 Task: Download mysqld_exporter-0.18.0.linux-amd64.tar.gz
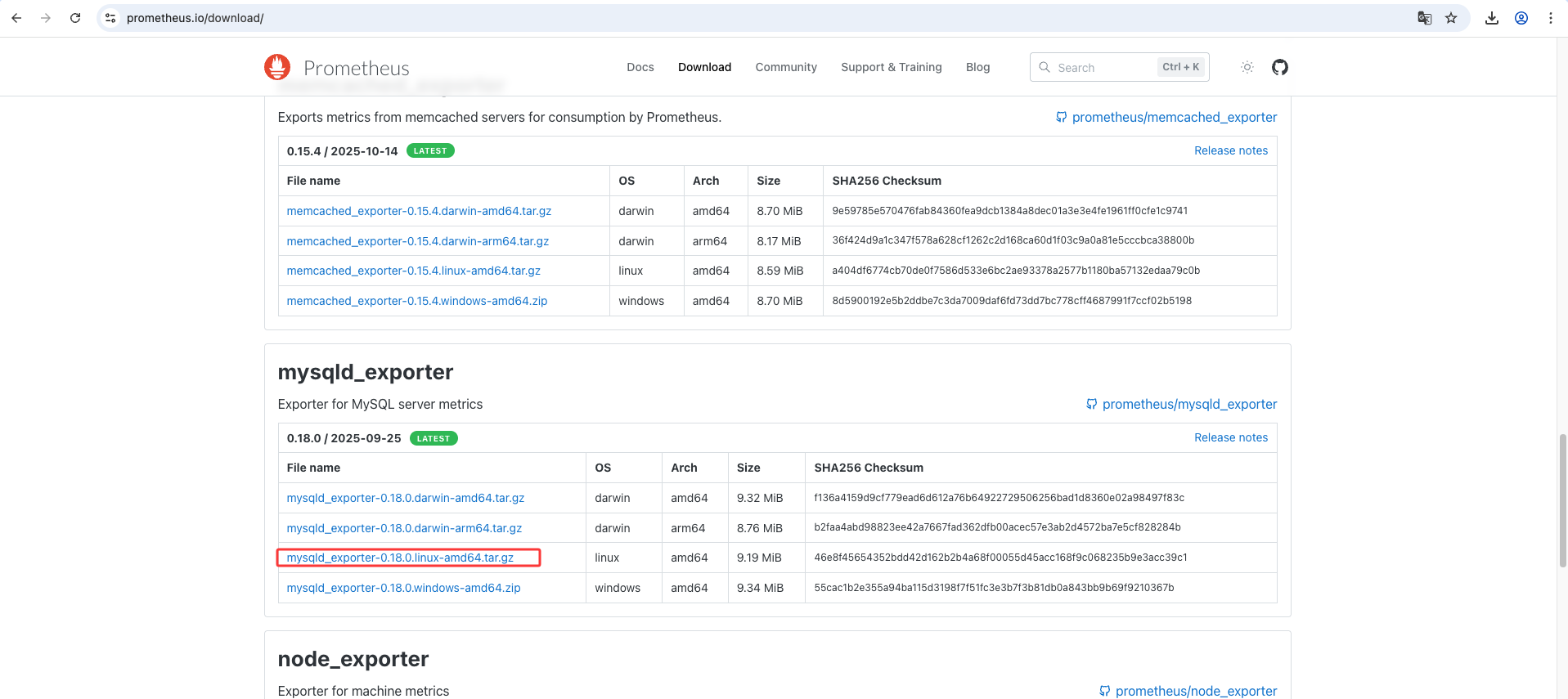pyautogui.click(x=400, y=558)
